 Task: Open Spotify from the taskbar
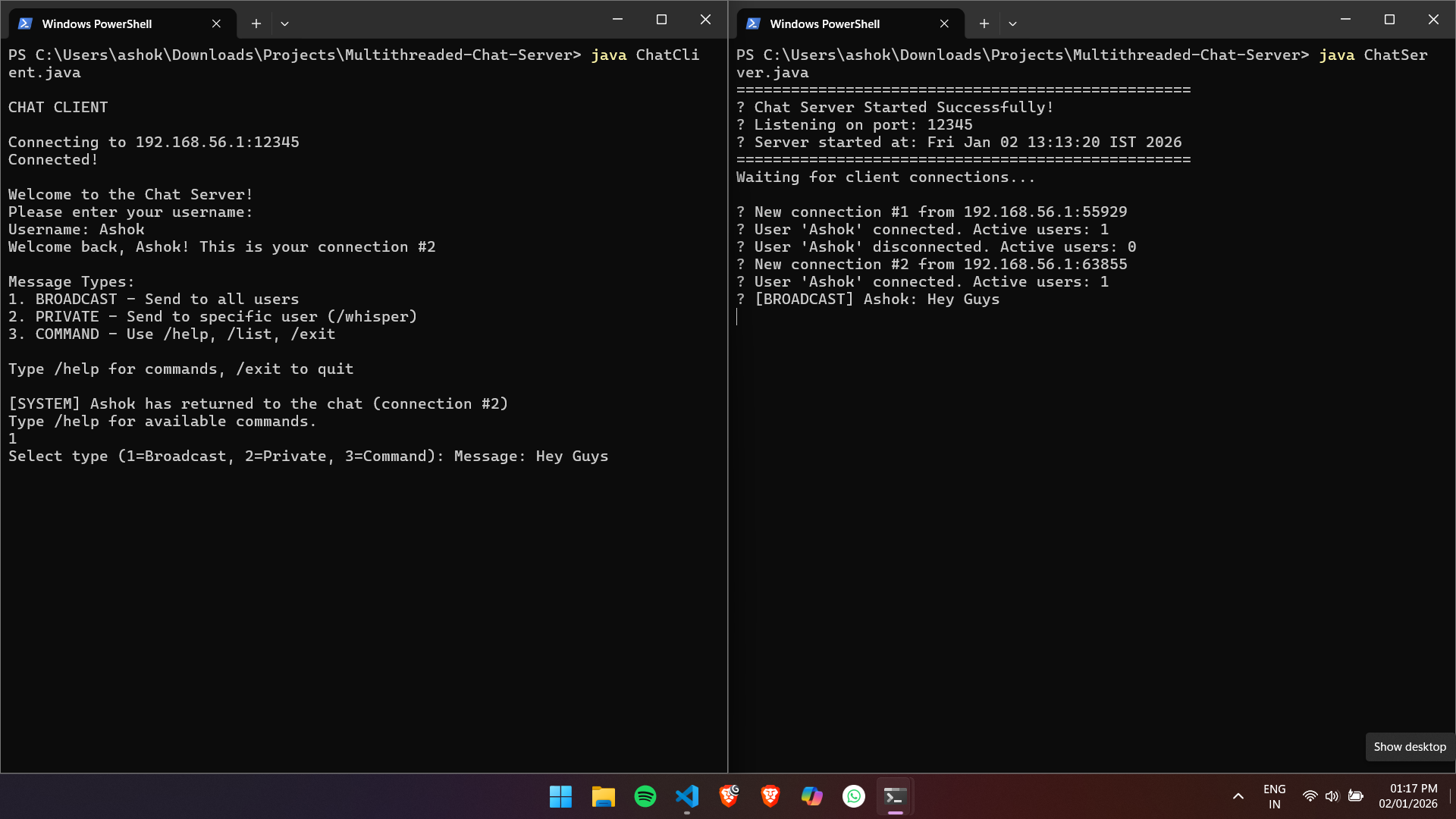click(x=645, y=797)
